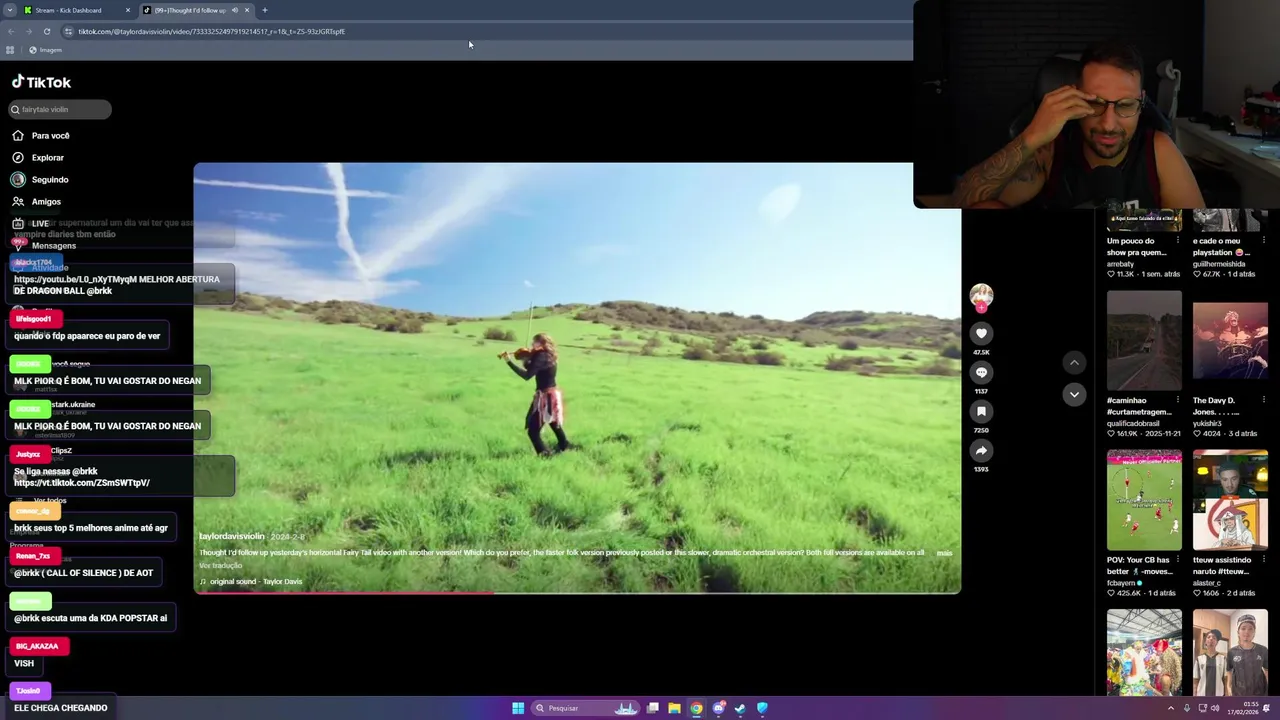
Task: Open Explorar page
Action: point(48,157)
